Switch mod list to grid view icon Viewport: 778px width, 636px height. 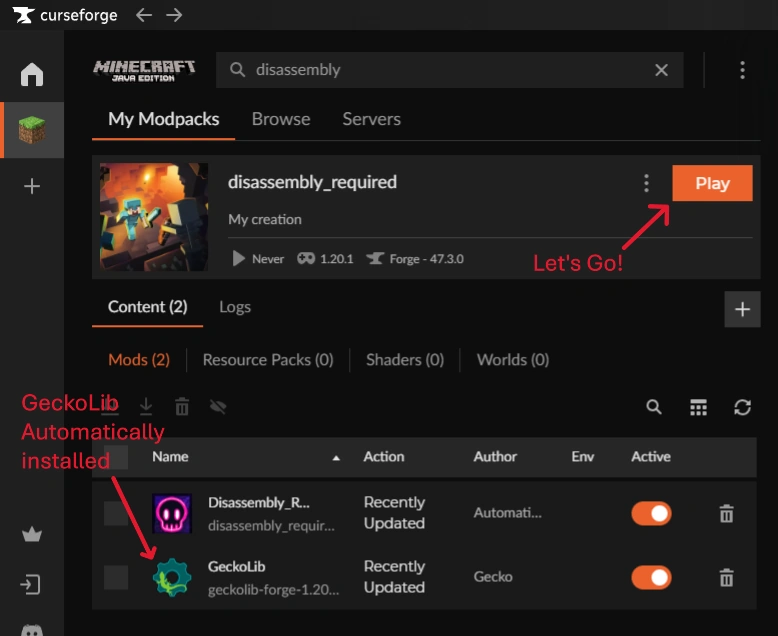coord(698,407)
